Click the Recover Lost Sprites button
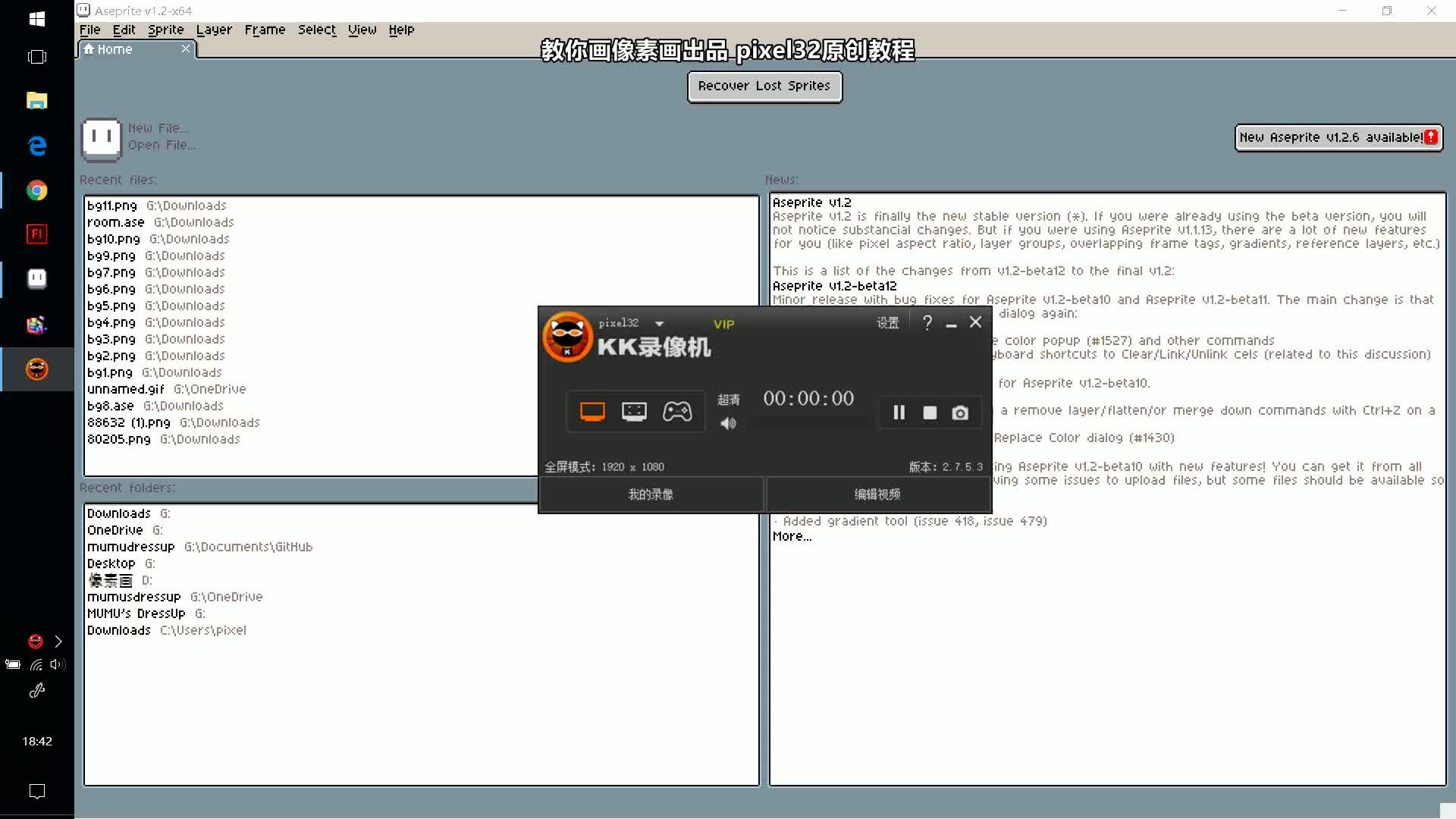This screenshot has width=1456, height=819. [x=765, y=86]
